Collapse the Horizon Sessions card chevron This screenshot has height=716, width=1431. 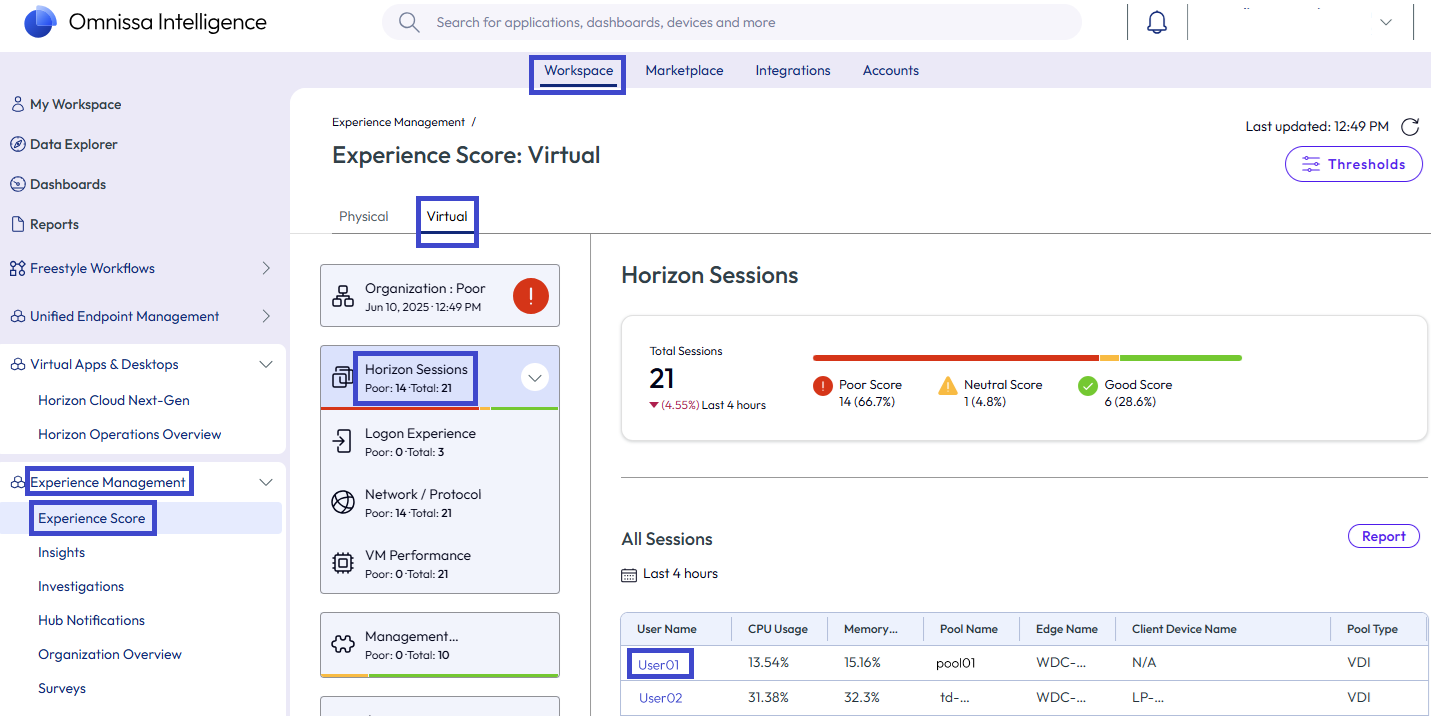pos(535,378)
